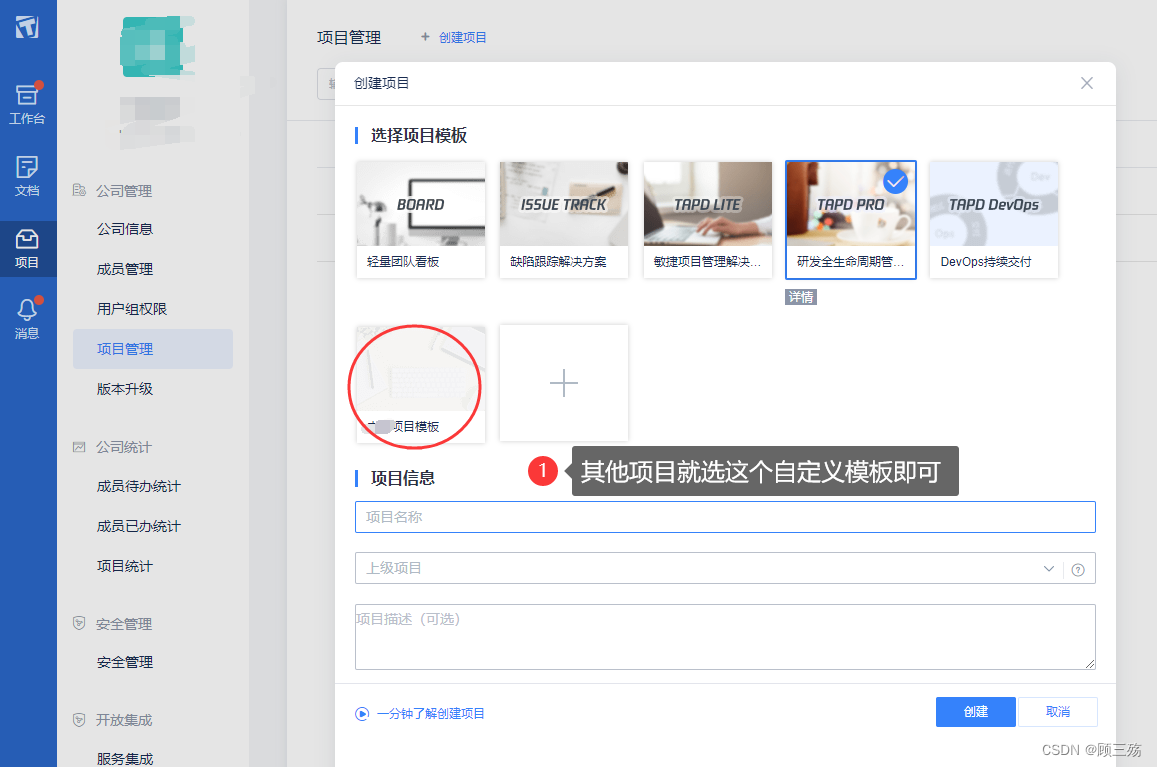1157x767 pixels.
Task: Open 成员待办统计 in sidebar menu
Action: 139,486
